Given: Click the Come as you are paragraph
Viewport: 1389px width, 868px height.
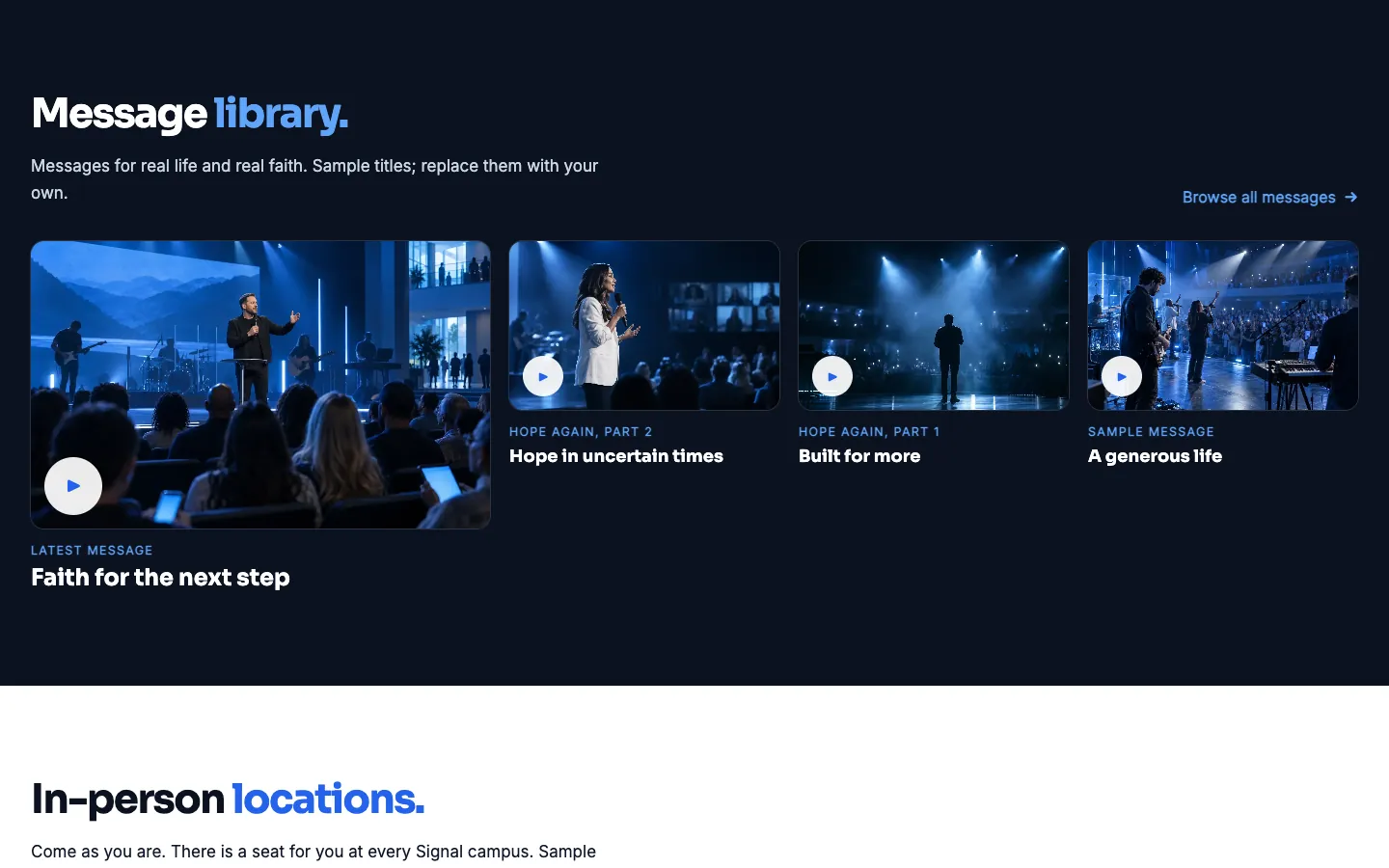Looking at the screenshot, I should coord(313,852).
